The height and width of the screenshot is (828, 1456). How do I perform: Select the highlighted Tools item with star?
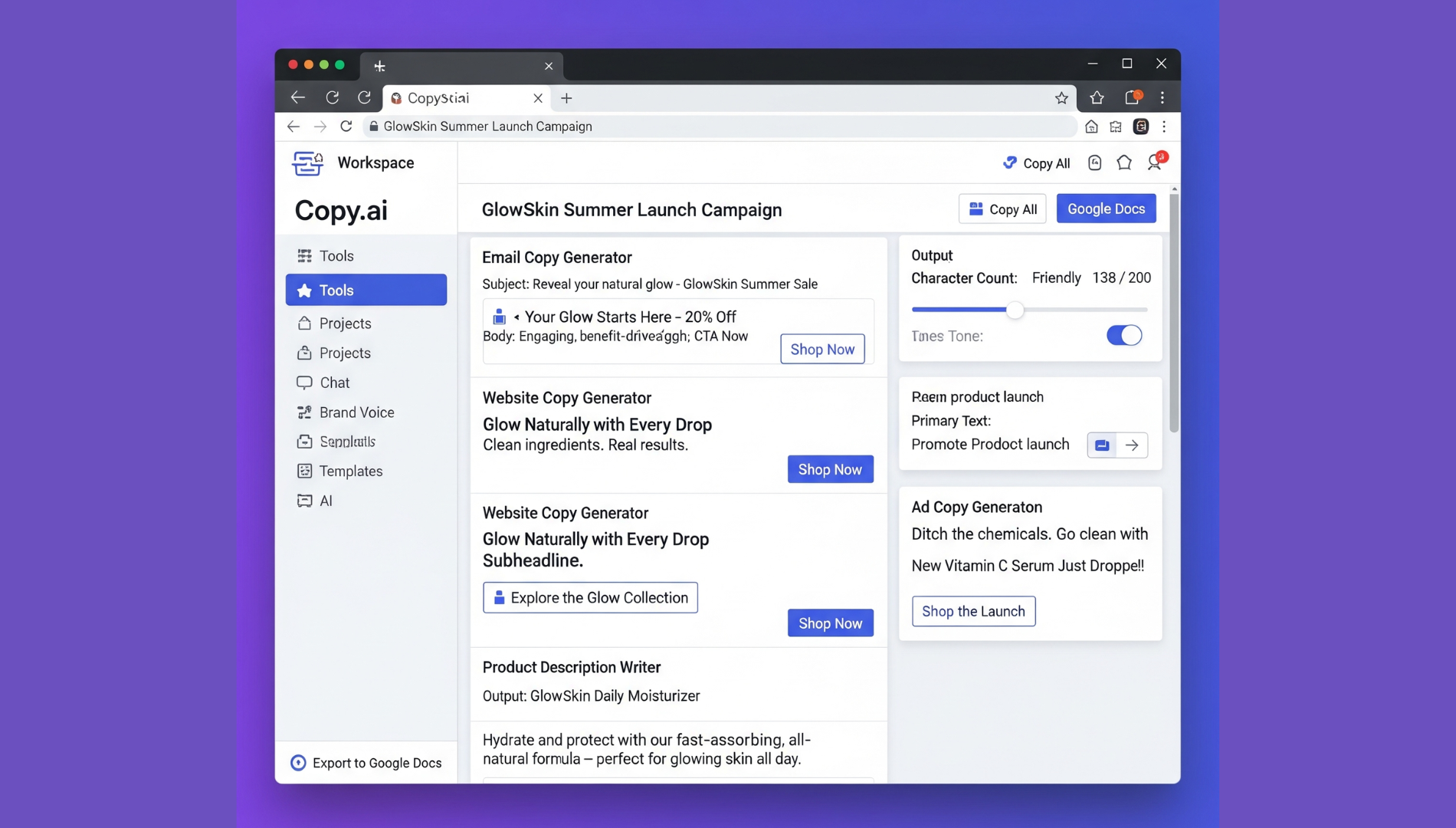[366, 290]
